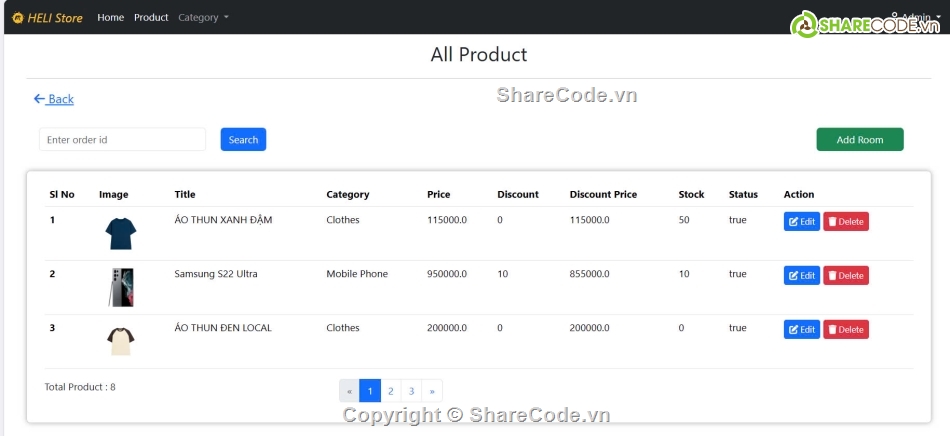Select pagination page 1
The width and height of the screenshot is (950, 436).
tap(370, 391)
